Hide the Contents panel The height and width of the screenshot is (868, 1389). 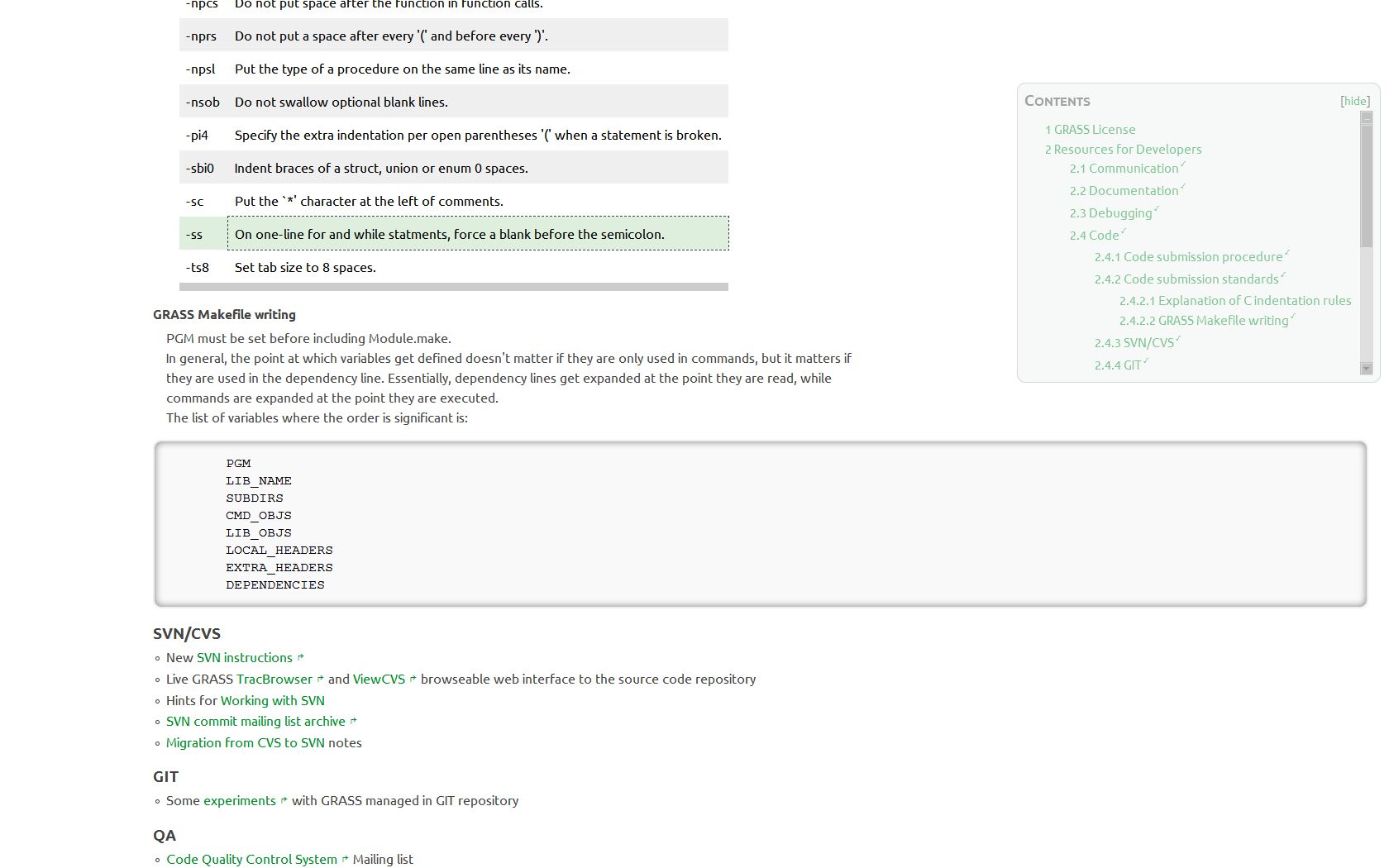(1355, 101)
